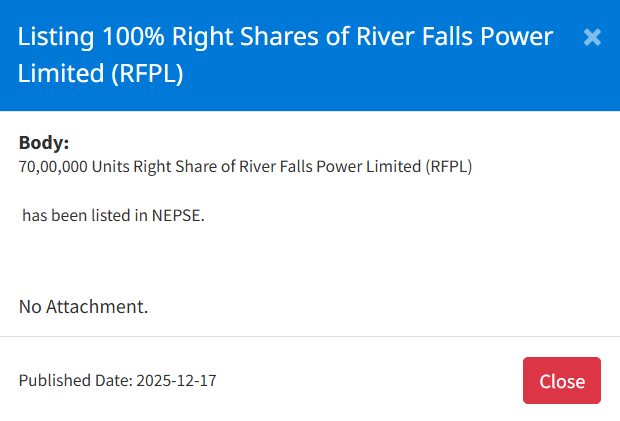Click the bold "Body:" label

click(44, 143)
